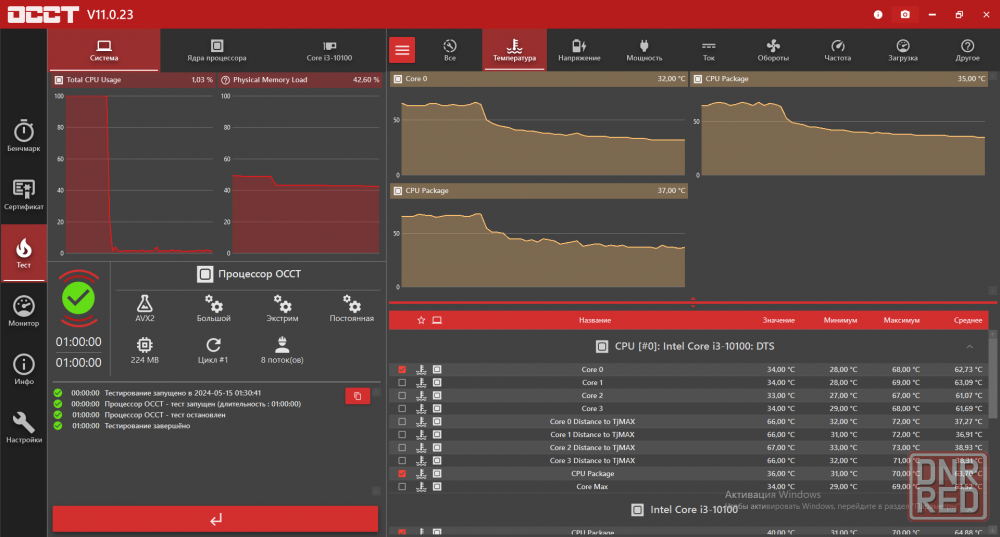This screenshot has height=537, width=1000.
Task: Click the copy log icon button
Action: (357, 396)
